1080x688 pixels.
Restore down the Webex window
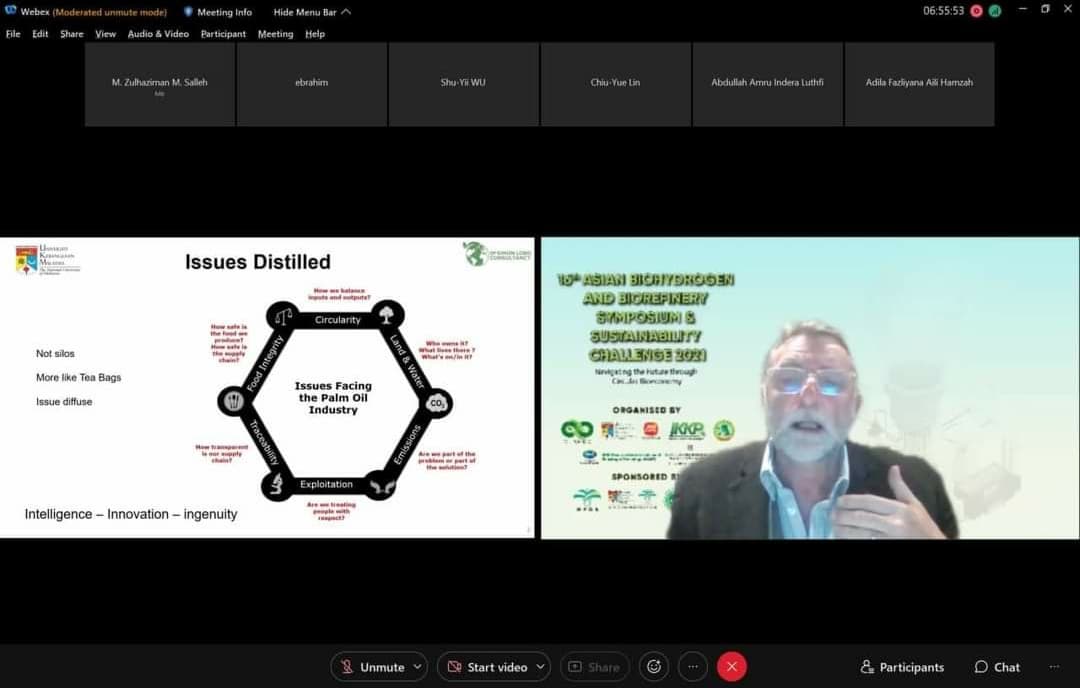(x=1045, y=10)
